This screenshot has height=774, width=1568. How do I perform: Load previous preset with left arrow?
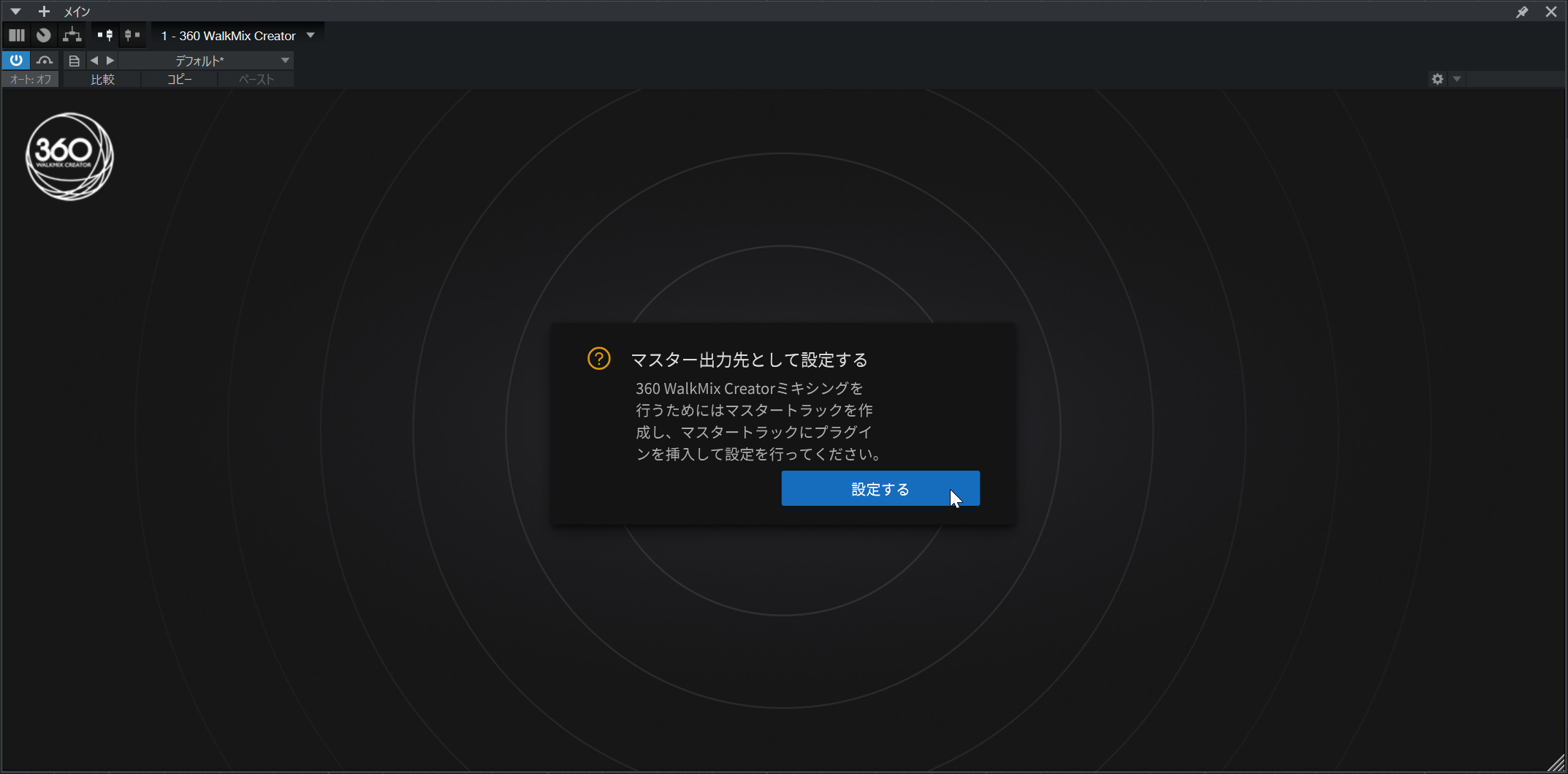[94, 61]
